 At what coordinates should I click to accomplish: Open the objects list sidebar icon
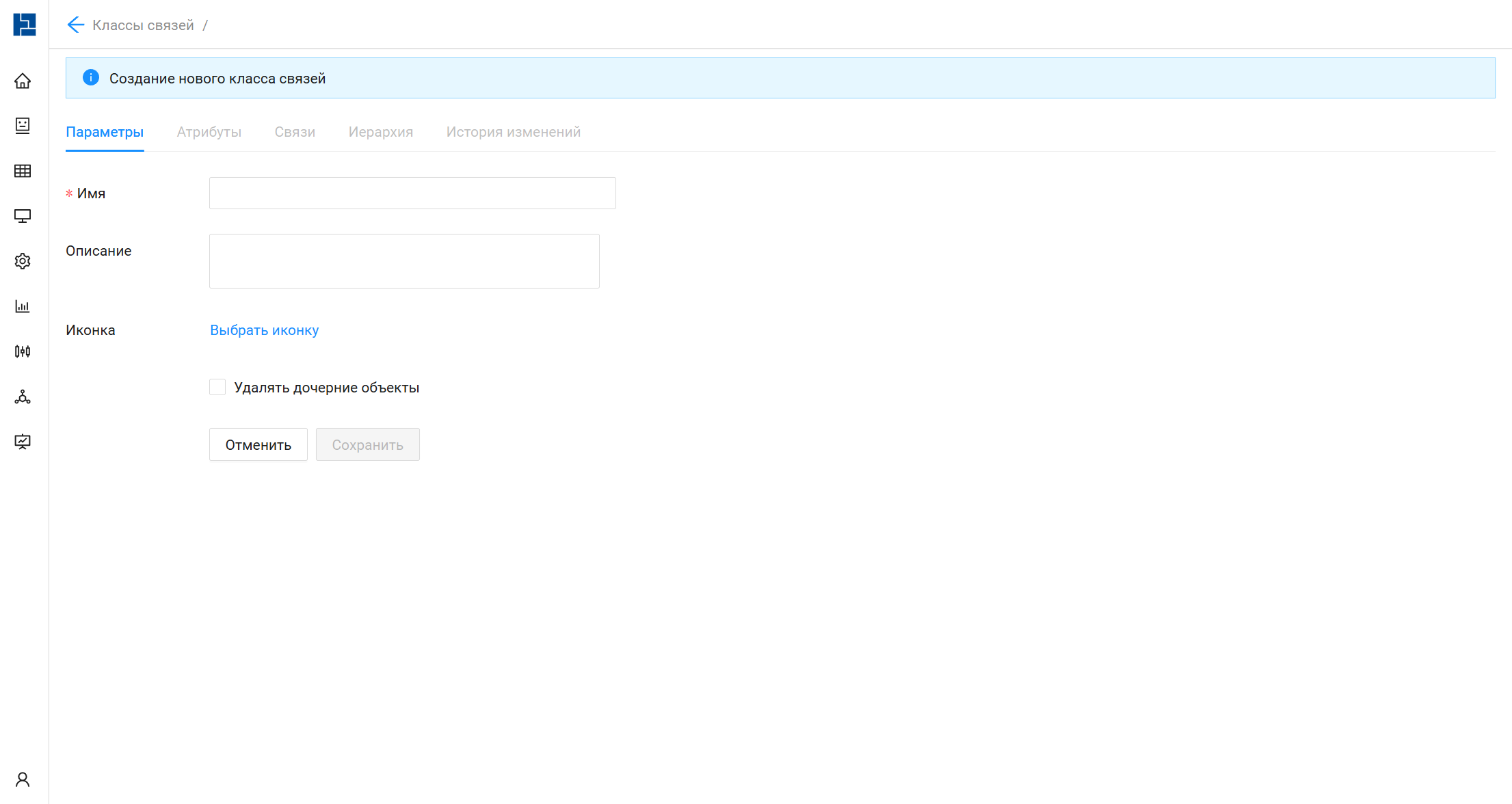[x=23, y=125]
